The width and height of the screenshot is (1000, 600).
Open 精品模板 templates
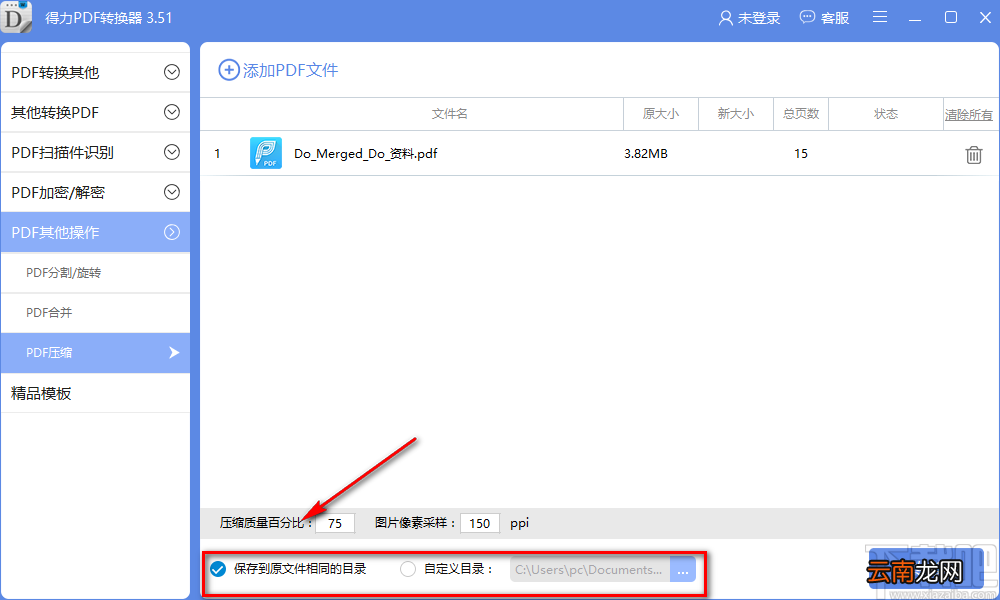pos(96,393)
